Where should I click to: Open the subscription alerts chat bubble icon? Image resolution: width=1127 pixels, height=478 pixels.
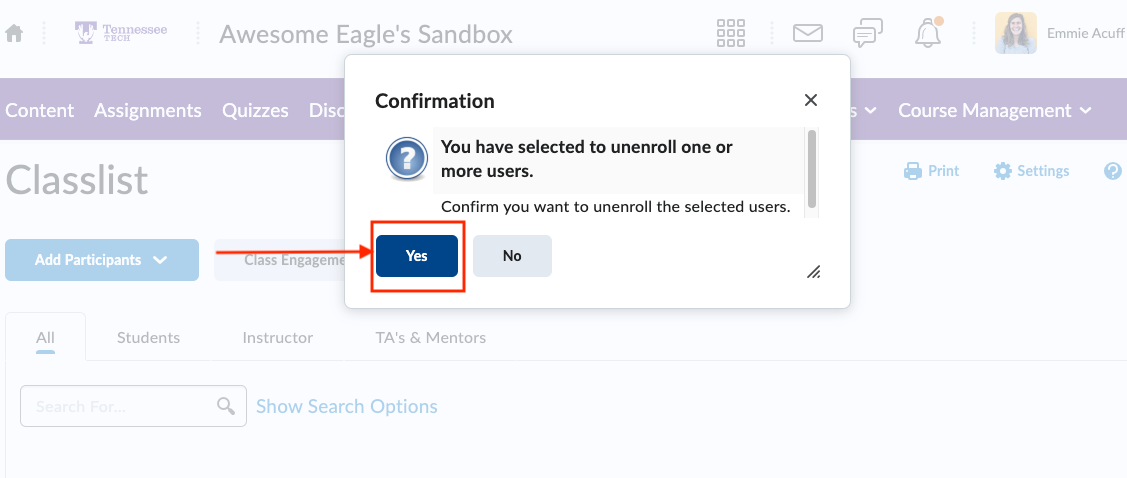[867, 33]
